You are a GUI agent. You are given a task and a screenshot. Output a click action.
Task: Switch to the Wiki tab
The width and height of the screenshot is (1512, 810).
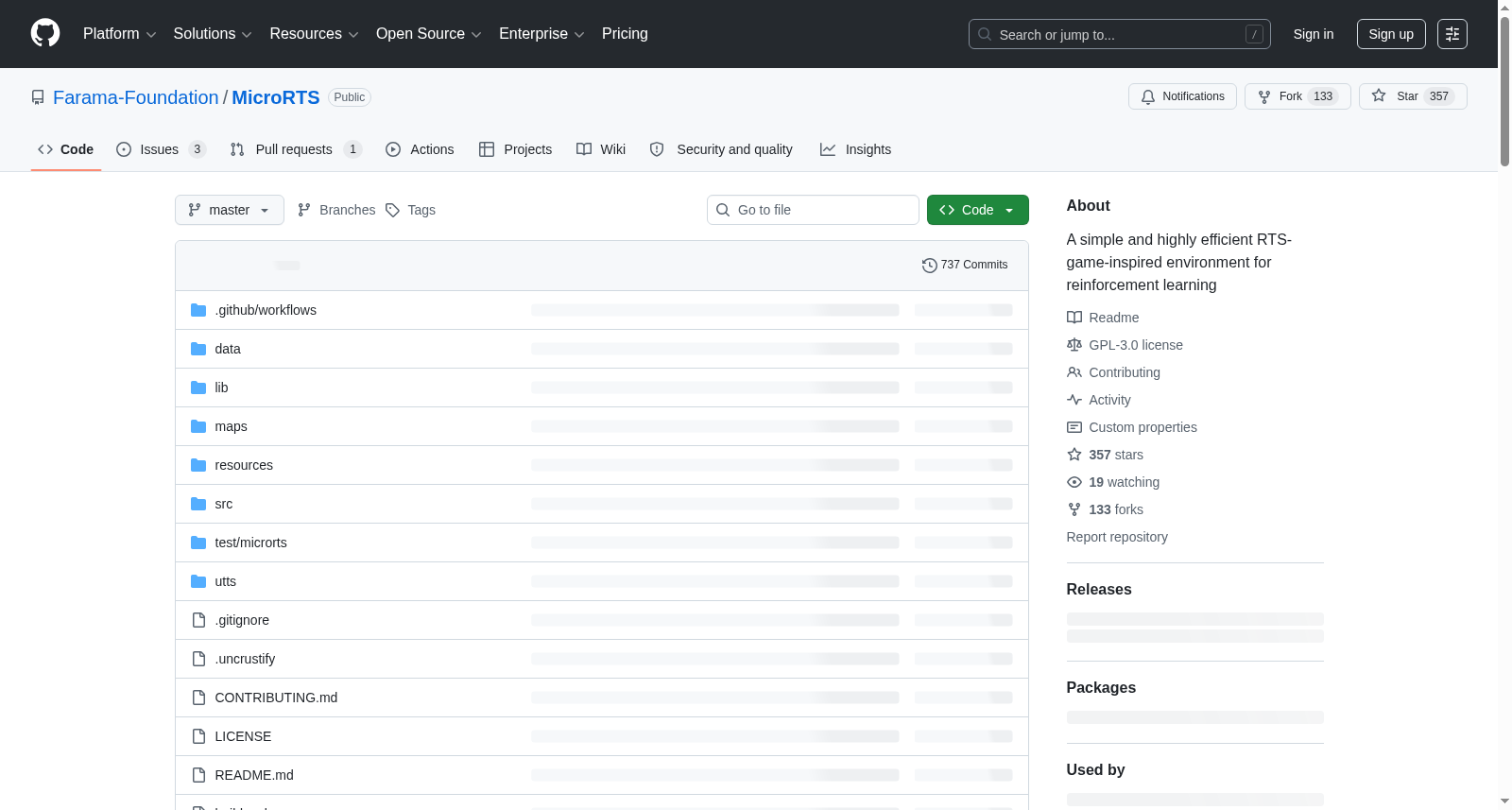[601, 149]
